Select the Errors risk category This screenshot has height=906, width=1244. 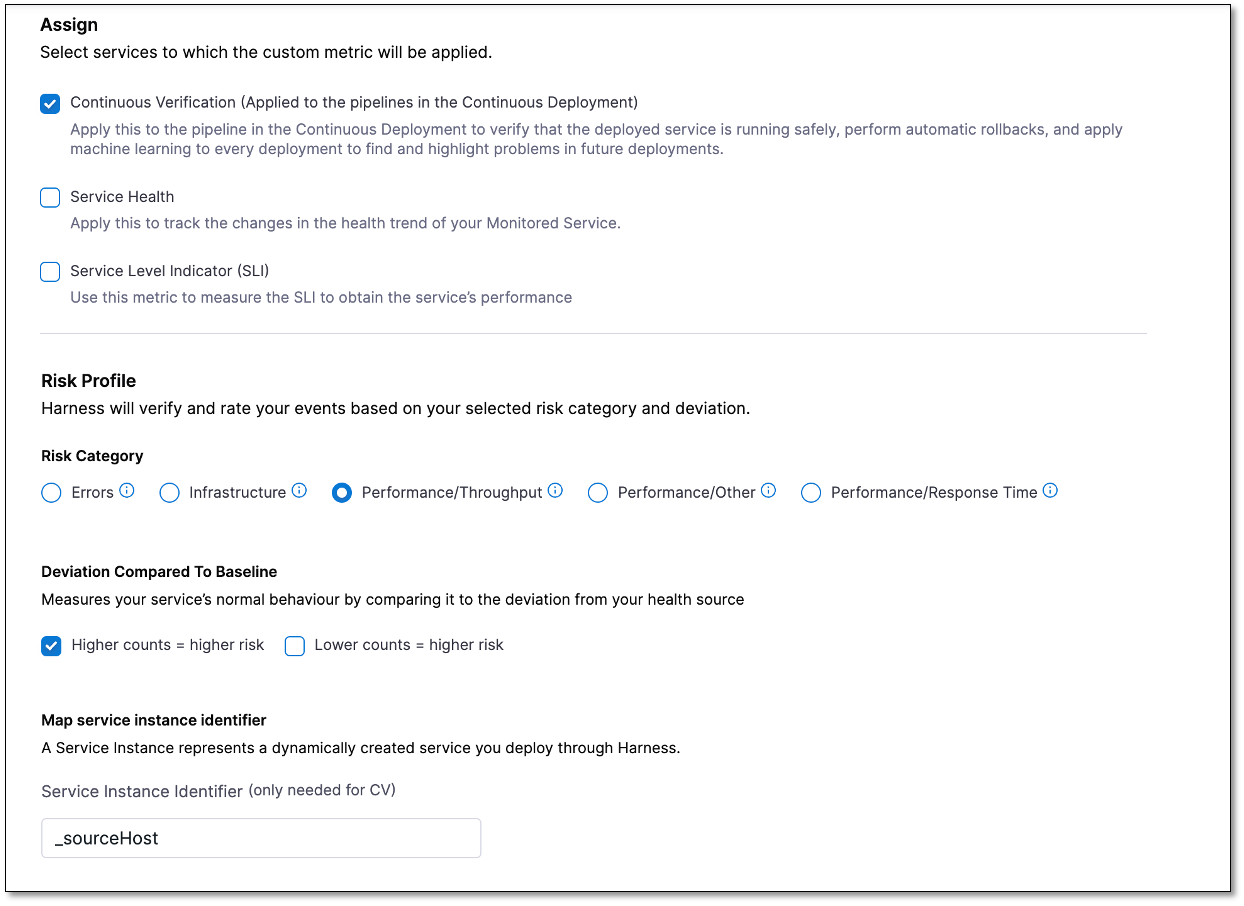51,492
